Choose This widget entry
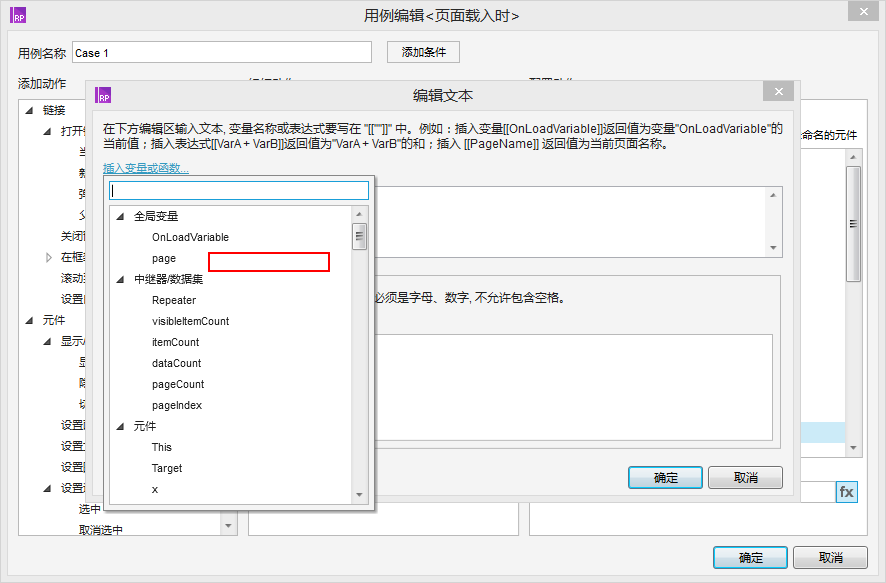The height and width of the screenshot is (583, 886). tap(162, 447)
